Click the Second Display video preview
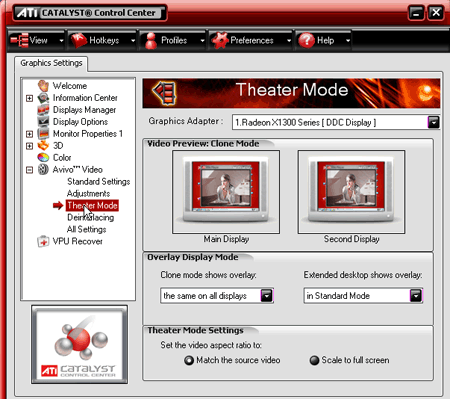The width and height of the screenshot is (450, 399). click(351, 192)
